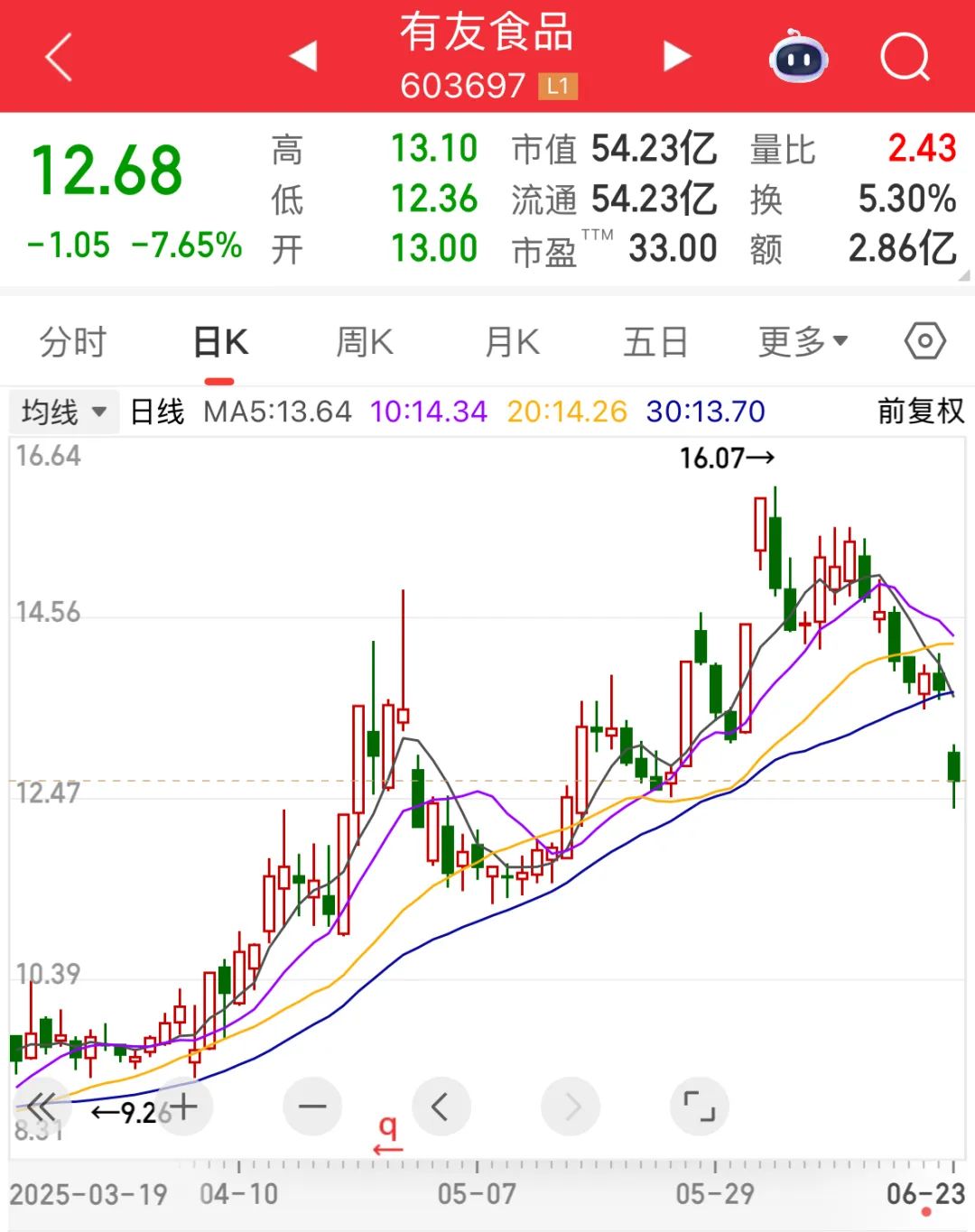Tap the 16.07 high marker on chart

pos(727,458)
